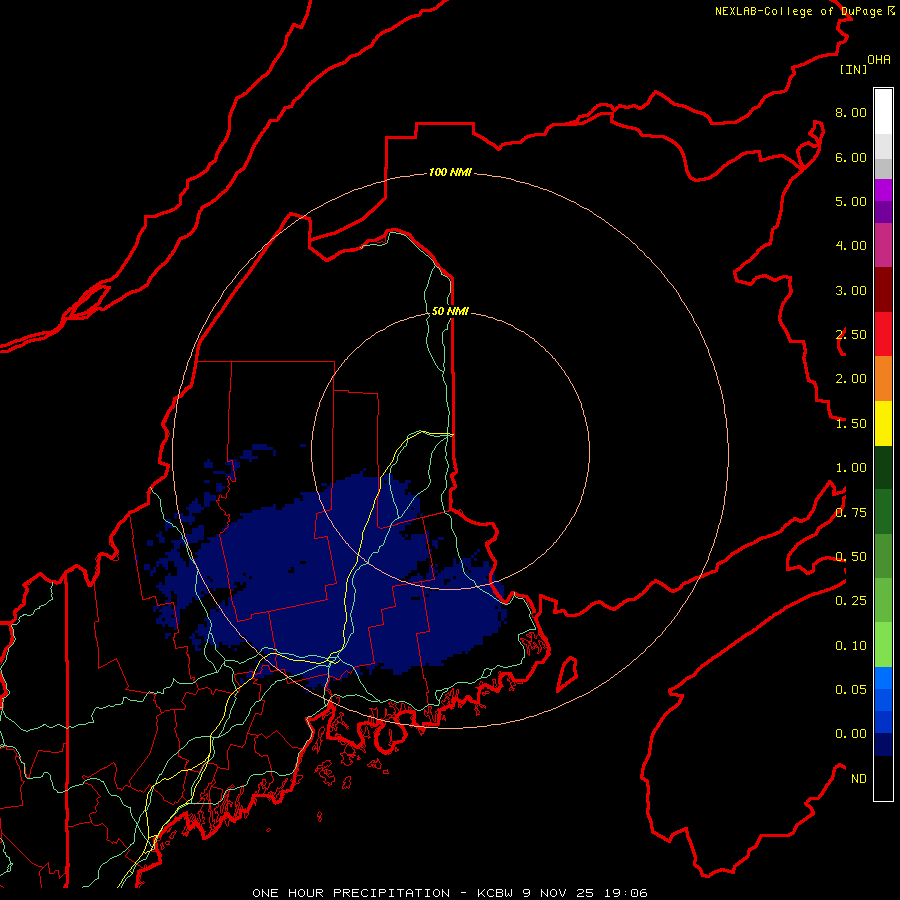Viewport: 900px width, 900px height.
Task: Select the pink 4.00 legend swatch
Action: (x=883, y=245)
